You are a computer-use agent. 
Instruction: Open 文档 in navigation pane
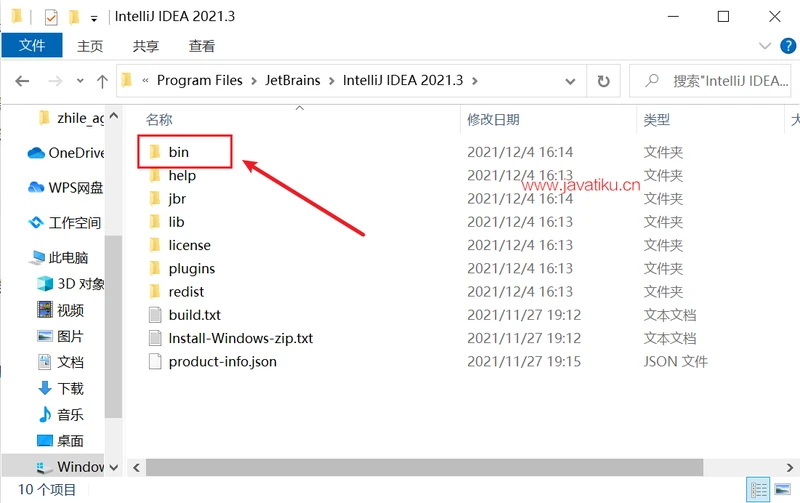pyautogui.click(x=60, y=362)
